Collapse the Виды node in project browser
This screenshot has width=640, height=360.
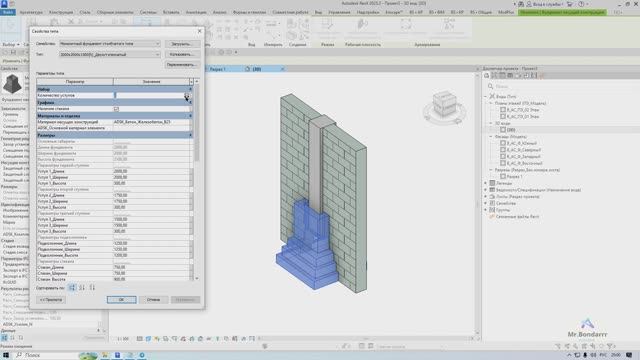pyautogui.click(x=486, y=96)
